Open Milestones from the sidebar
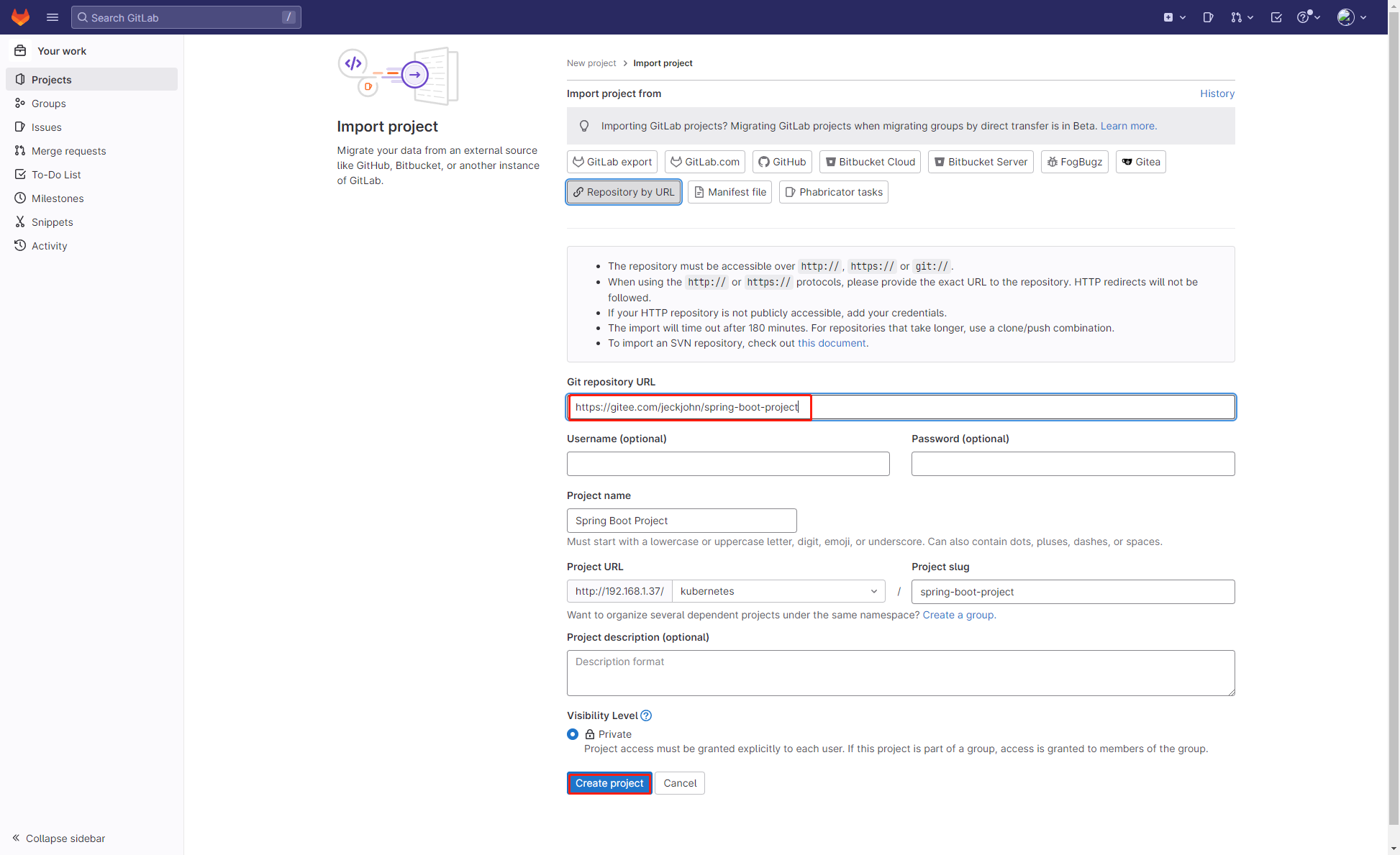Viewport: 1400px width, 855px height. point(91,198)
